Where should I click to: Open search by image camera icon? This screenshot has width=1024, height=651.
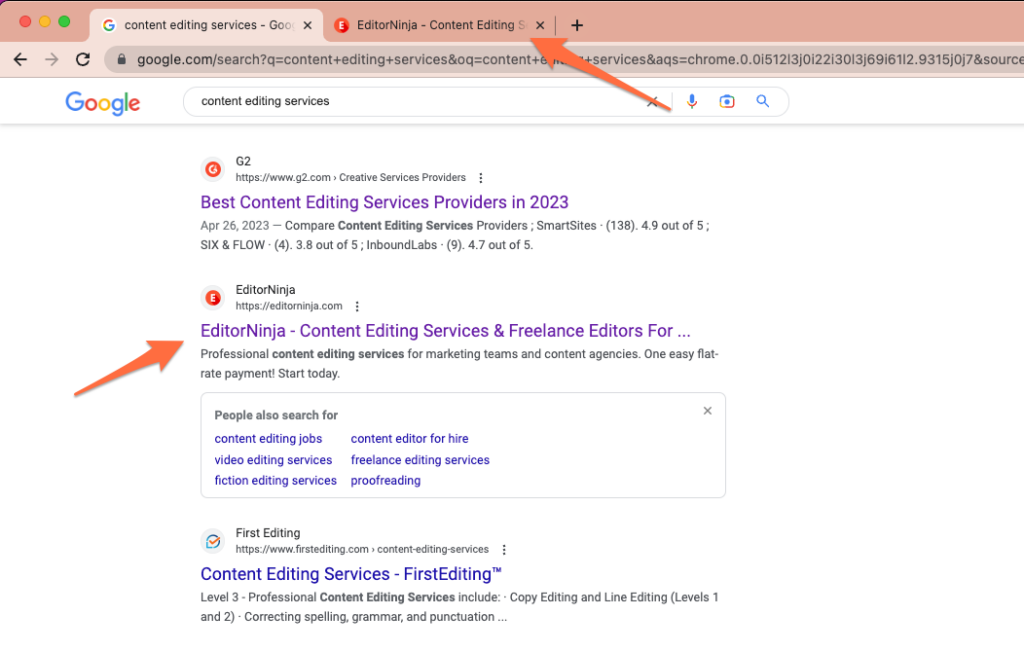pos(727,101)
